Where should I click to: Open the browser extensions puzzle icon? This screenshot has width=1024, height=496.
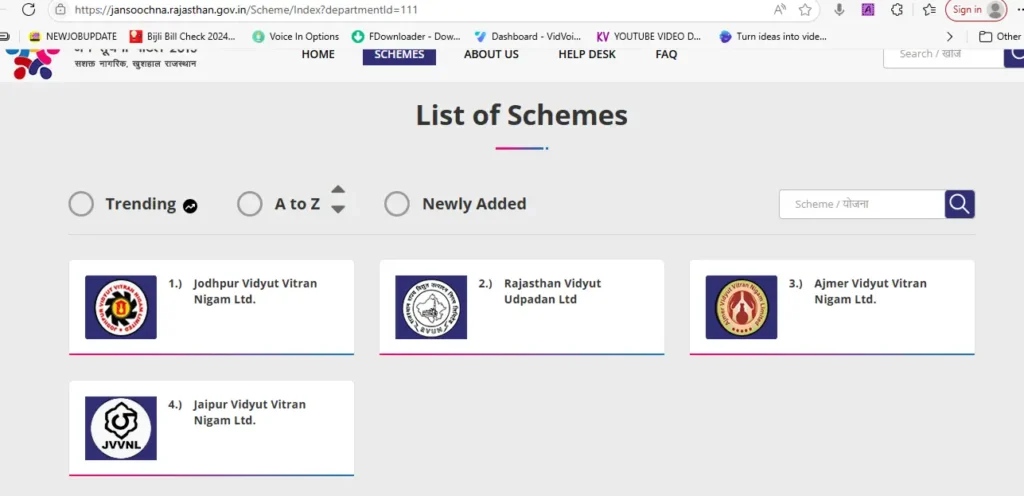897,10
